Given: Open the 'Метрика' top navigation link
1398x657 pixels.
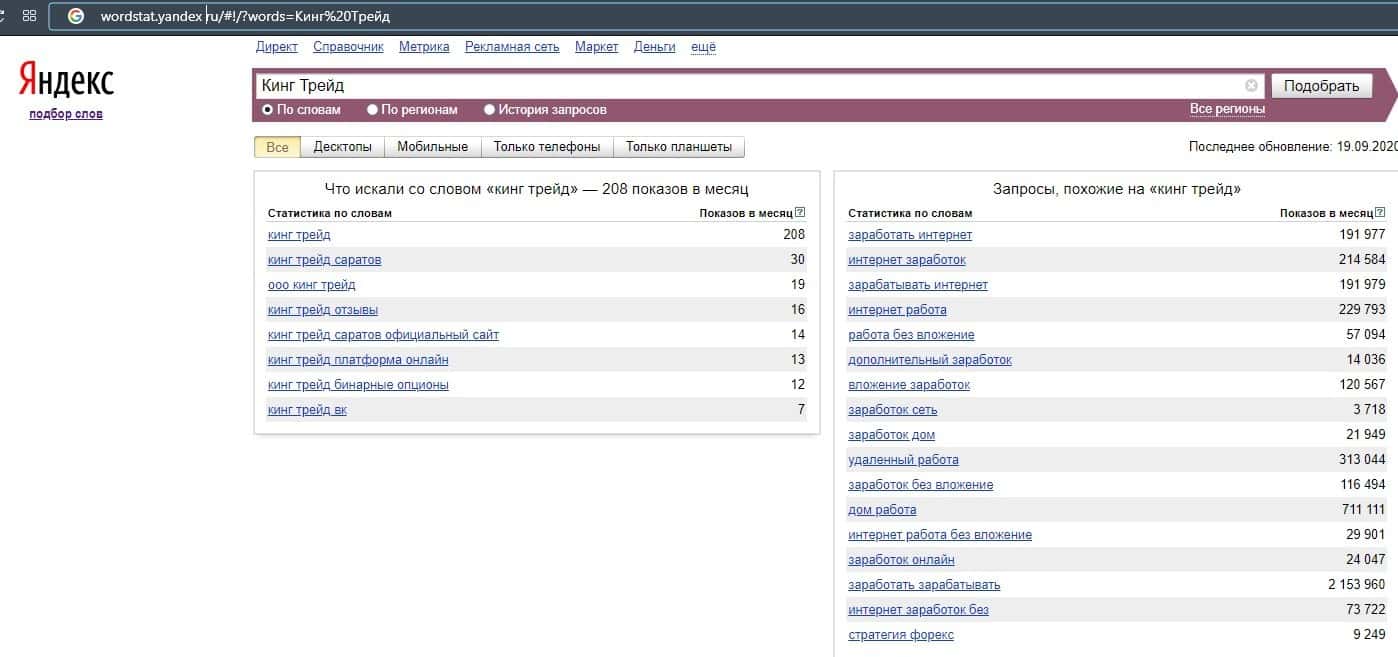Looking at the screenshot, I should click(424, 47).
